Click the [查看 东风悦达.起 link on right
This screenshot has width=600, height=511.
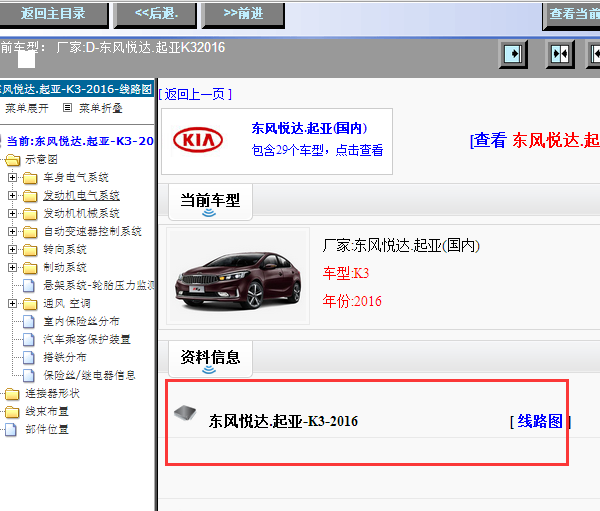tap(535, 140)
